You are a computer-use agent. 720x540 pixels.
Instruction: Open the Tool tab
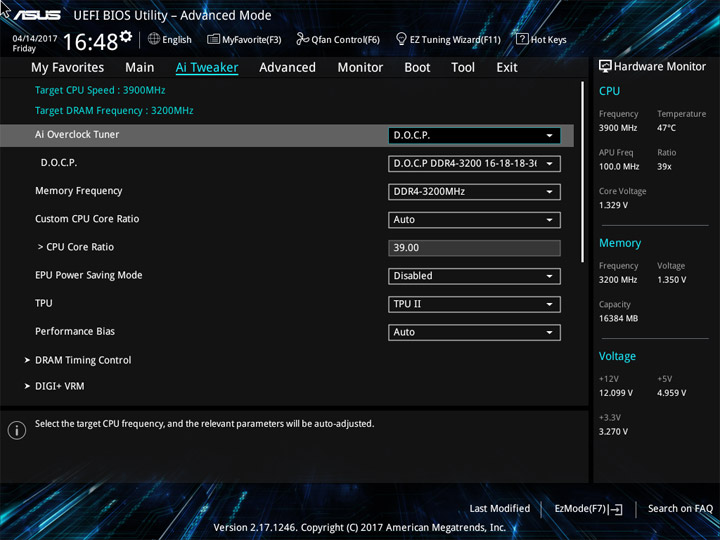pyautogui.click(x=463, y=68)
